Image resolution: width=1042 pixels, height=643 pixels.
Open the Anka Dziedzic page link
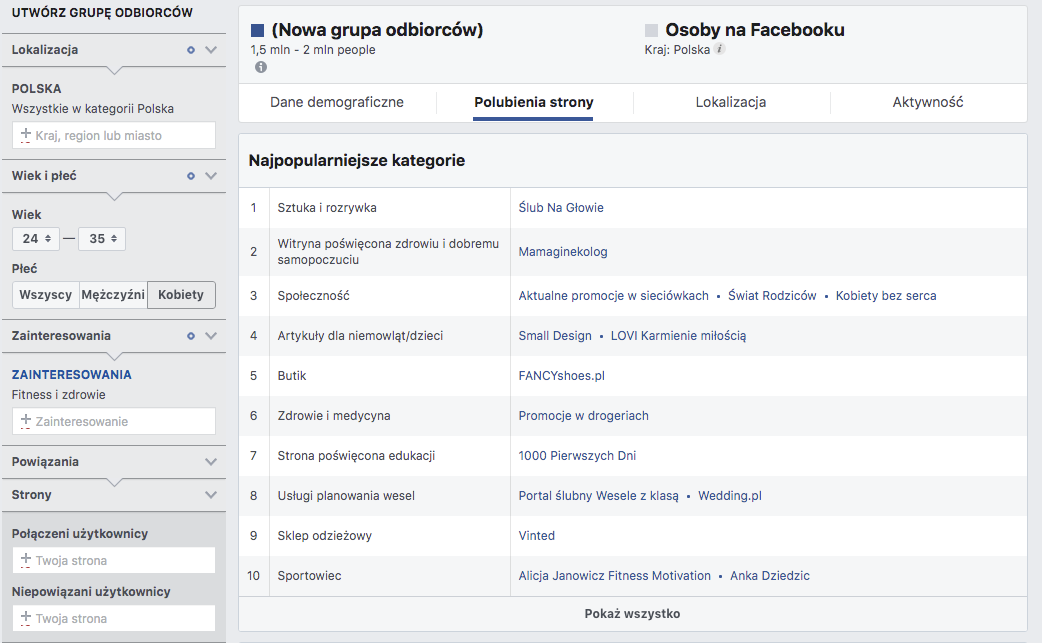point(770,576)
